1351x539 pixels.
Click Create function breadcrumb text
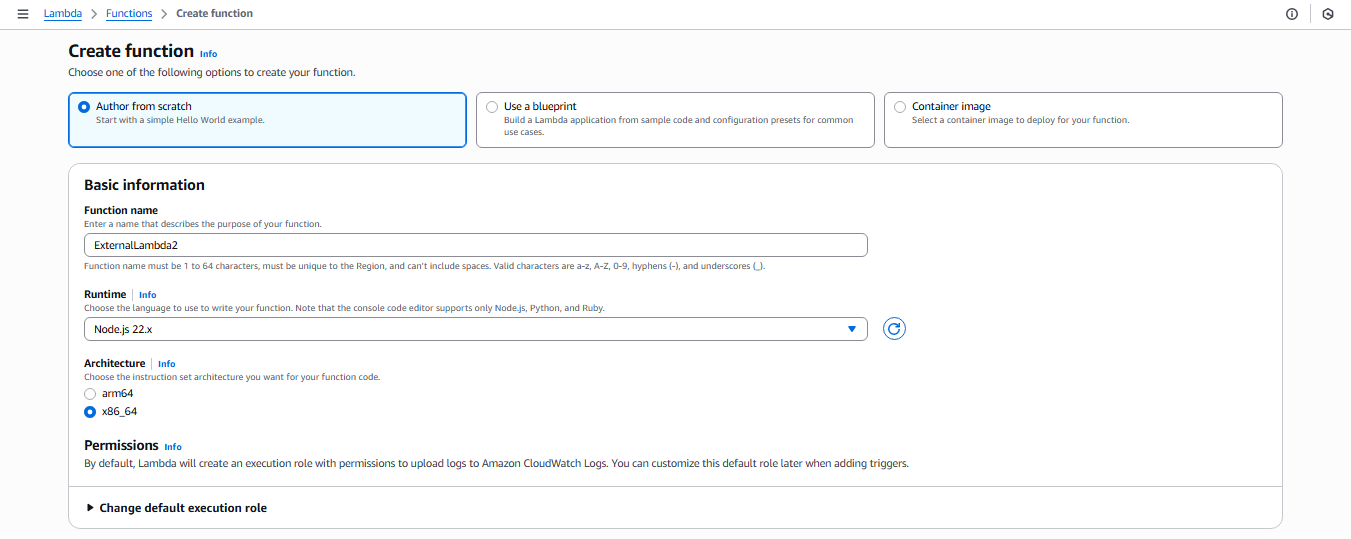pyautogui.click(x=214, y=14)
